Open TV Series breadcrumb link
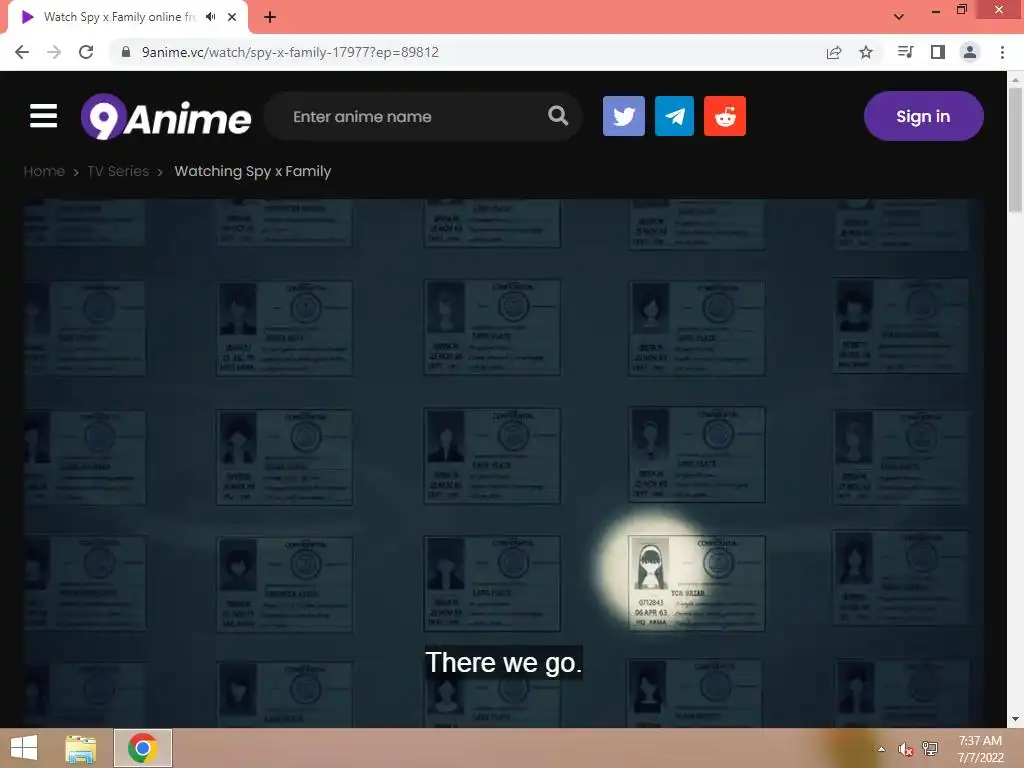 tap(118, 171)
